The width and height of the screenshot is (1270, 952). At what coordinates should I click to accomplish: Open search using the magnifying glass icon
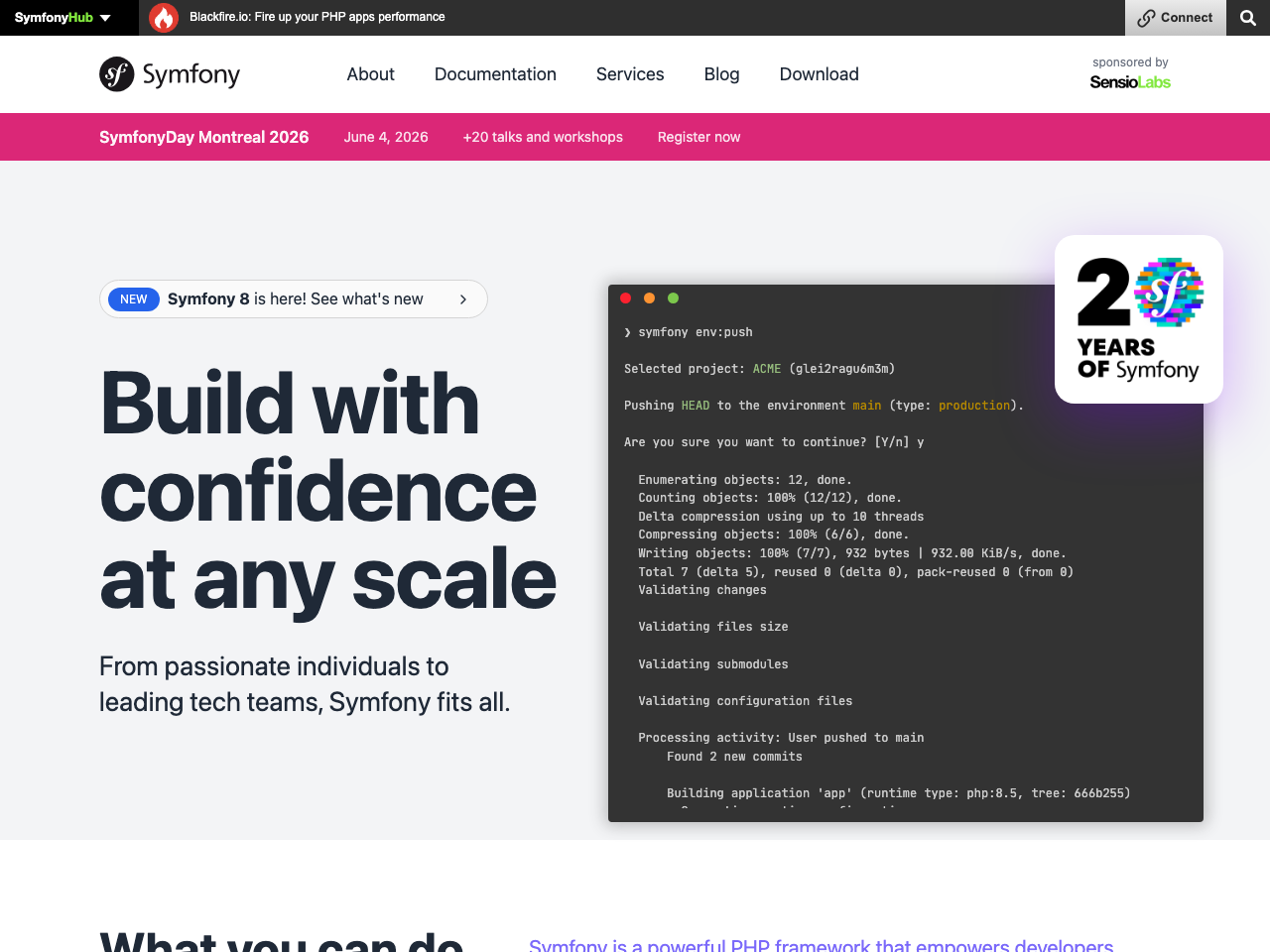coord(1247,17)
